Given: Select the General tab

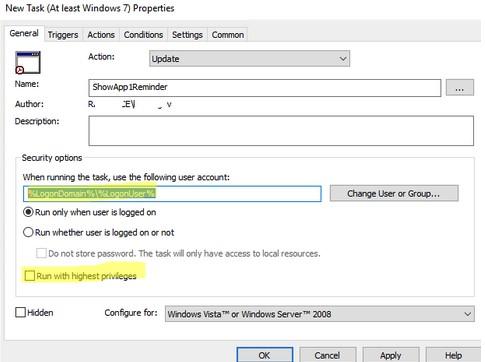Looking at the screenshot, I should pyautogui.click(x=24, y=33).
